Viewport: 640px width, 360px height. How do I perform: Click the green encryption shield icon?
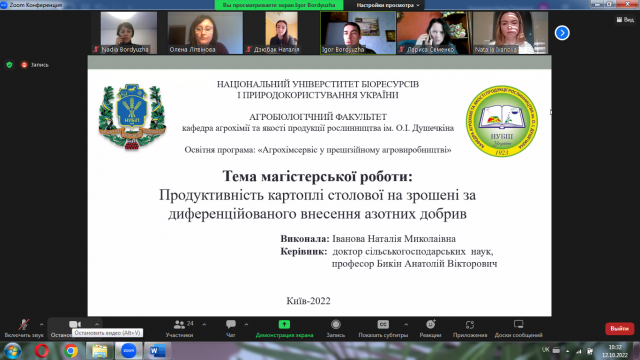pos(9,65)
